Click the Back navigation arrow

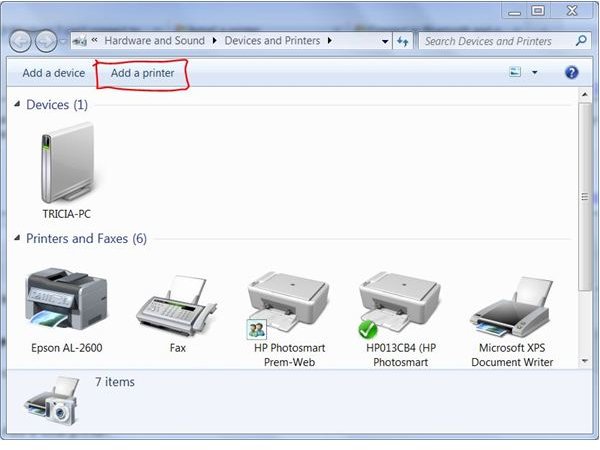pyautogui.click(x=20, y=41)
